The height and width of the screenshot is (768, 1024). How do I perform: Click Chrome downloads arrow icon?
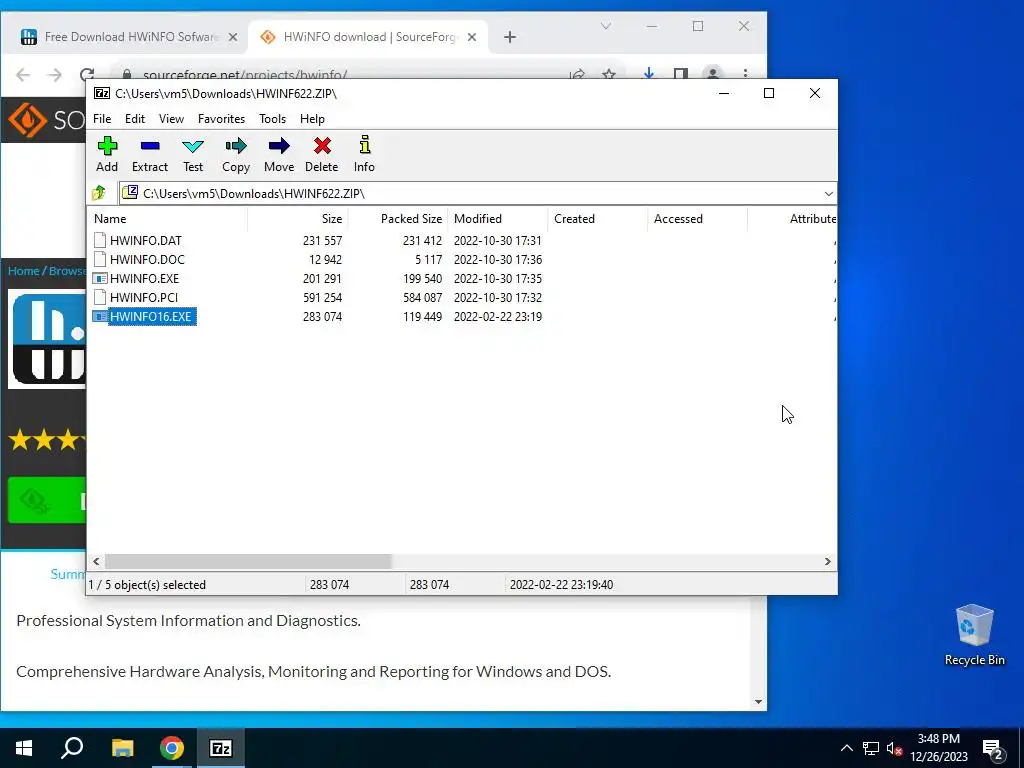648,74
